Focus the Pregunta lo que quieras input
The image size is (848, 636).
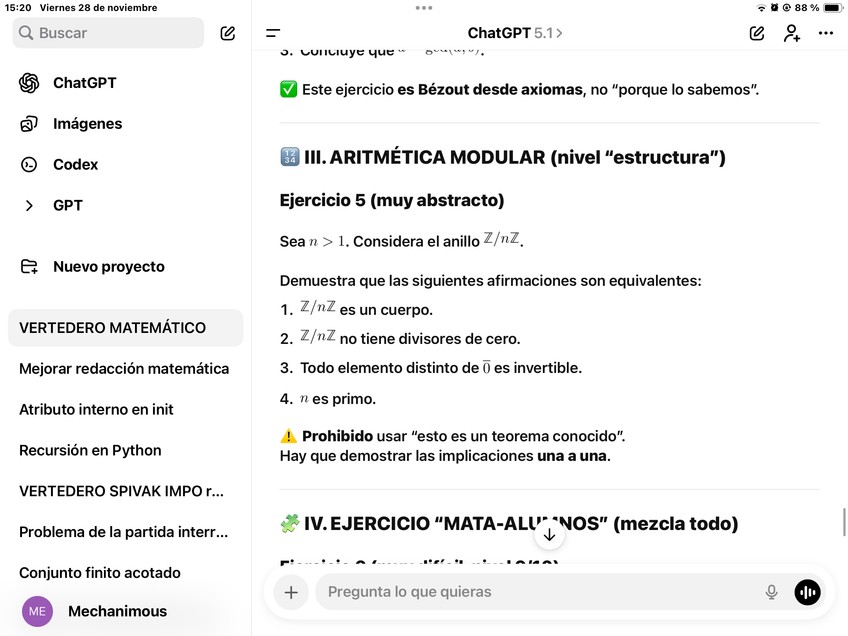click(530, 592)
